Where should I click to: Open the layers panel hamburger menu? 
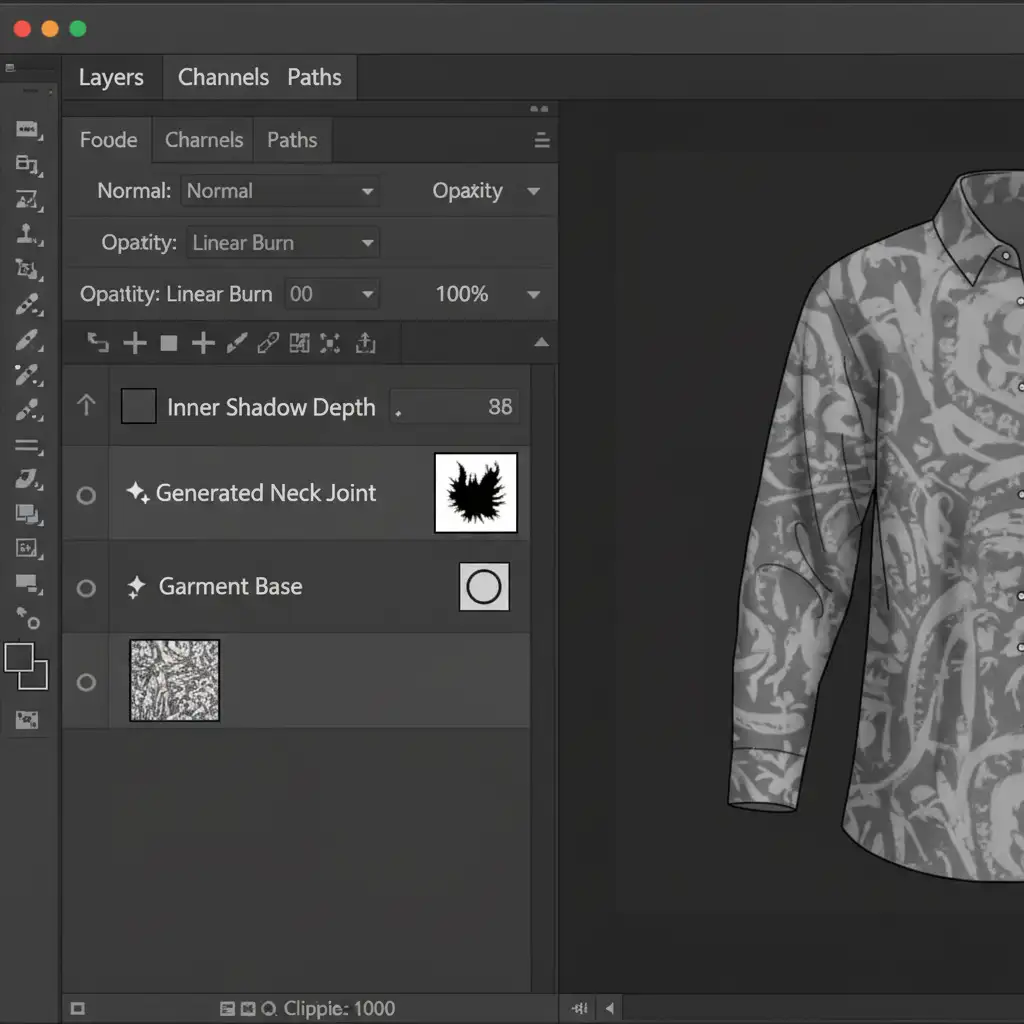coord(541,141)
